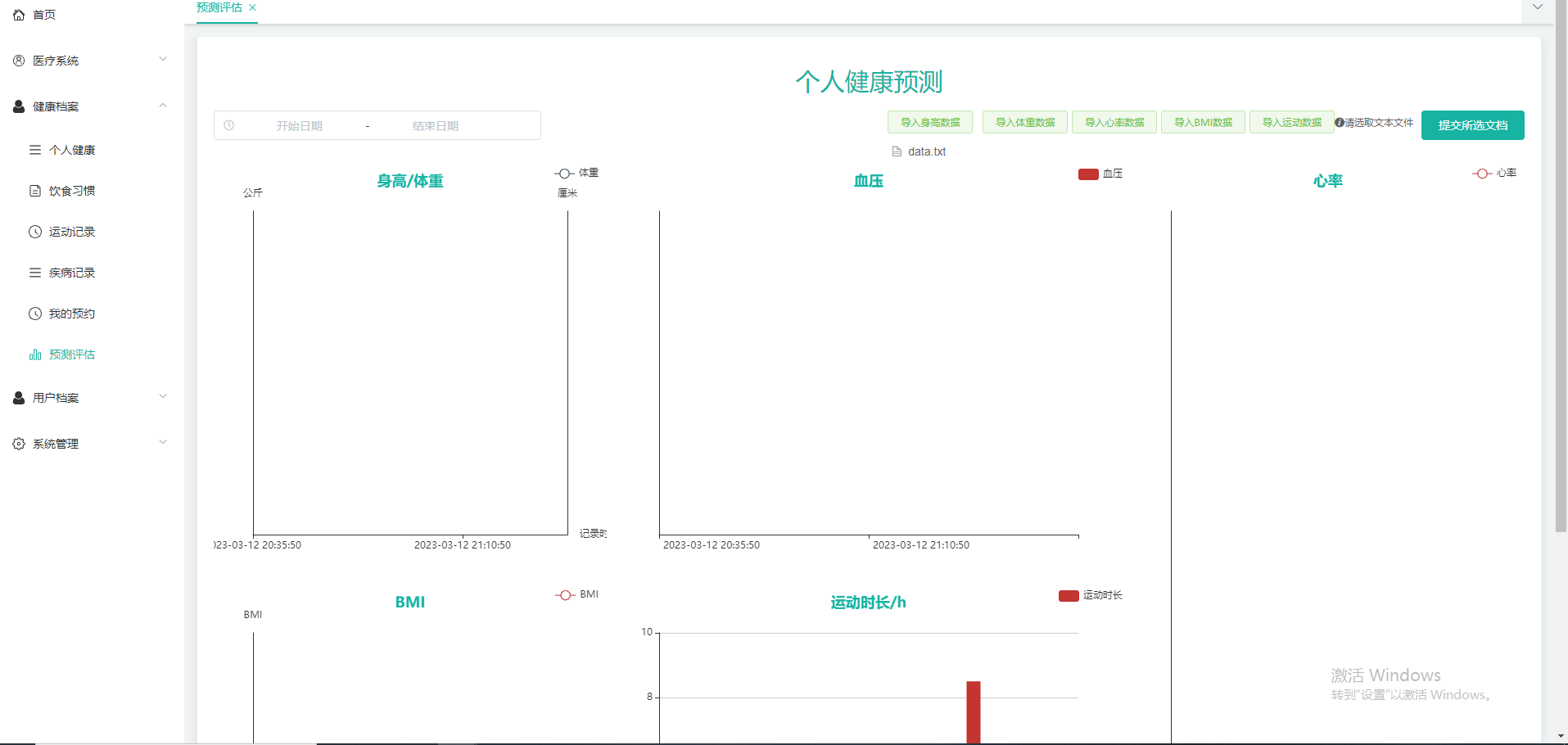Click the 饮食习惯 document icon
Screen dimensions: 1568x745
tap(35, 191)
